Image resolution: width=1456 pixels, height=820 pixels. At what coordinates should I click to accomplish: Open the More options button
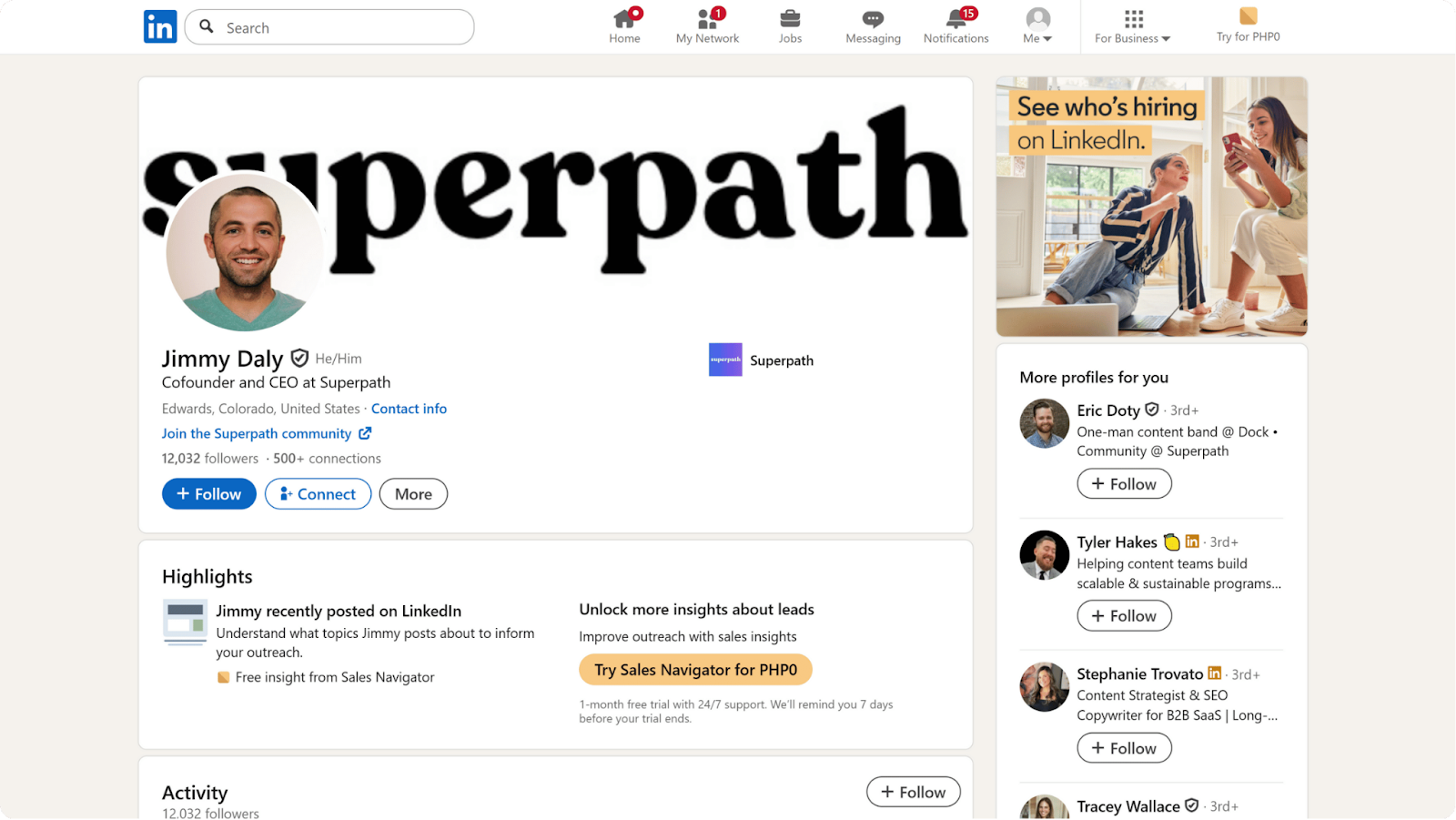point(413,494)
